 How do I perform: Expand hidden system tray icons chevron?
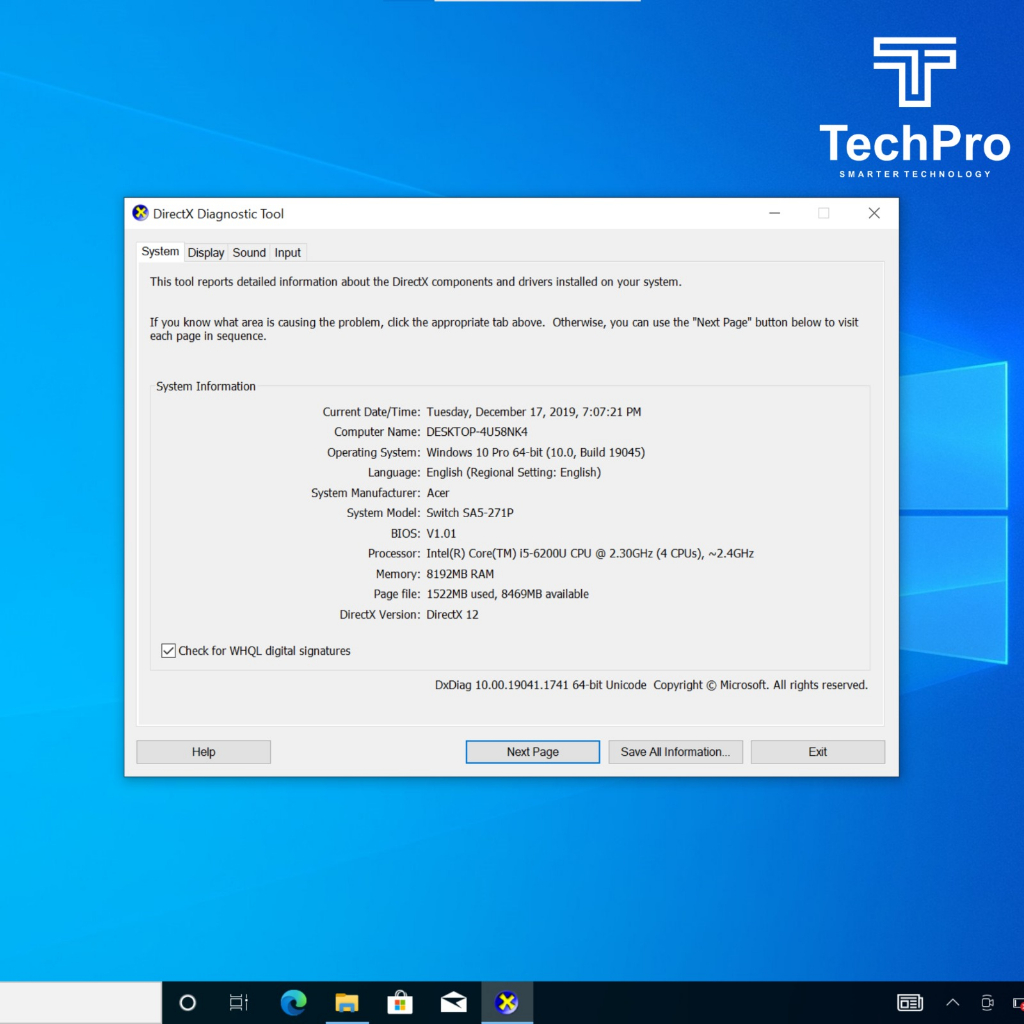click(x=952, y=1003)
